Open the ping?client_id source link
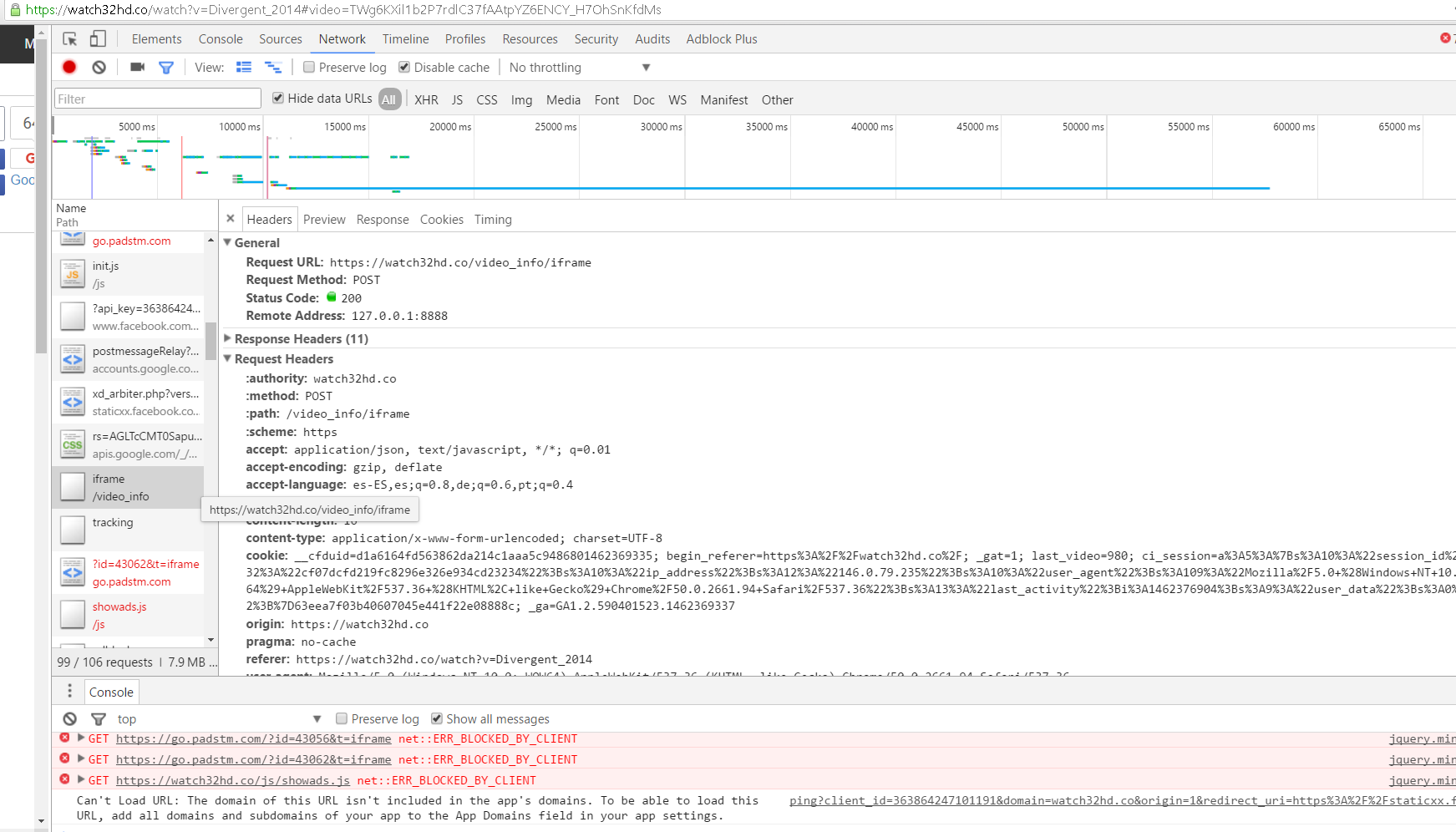The width and height of the screenshot is (1456, 832). tap(1123, 800)
